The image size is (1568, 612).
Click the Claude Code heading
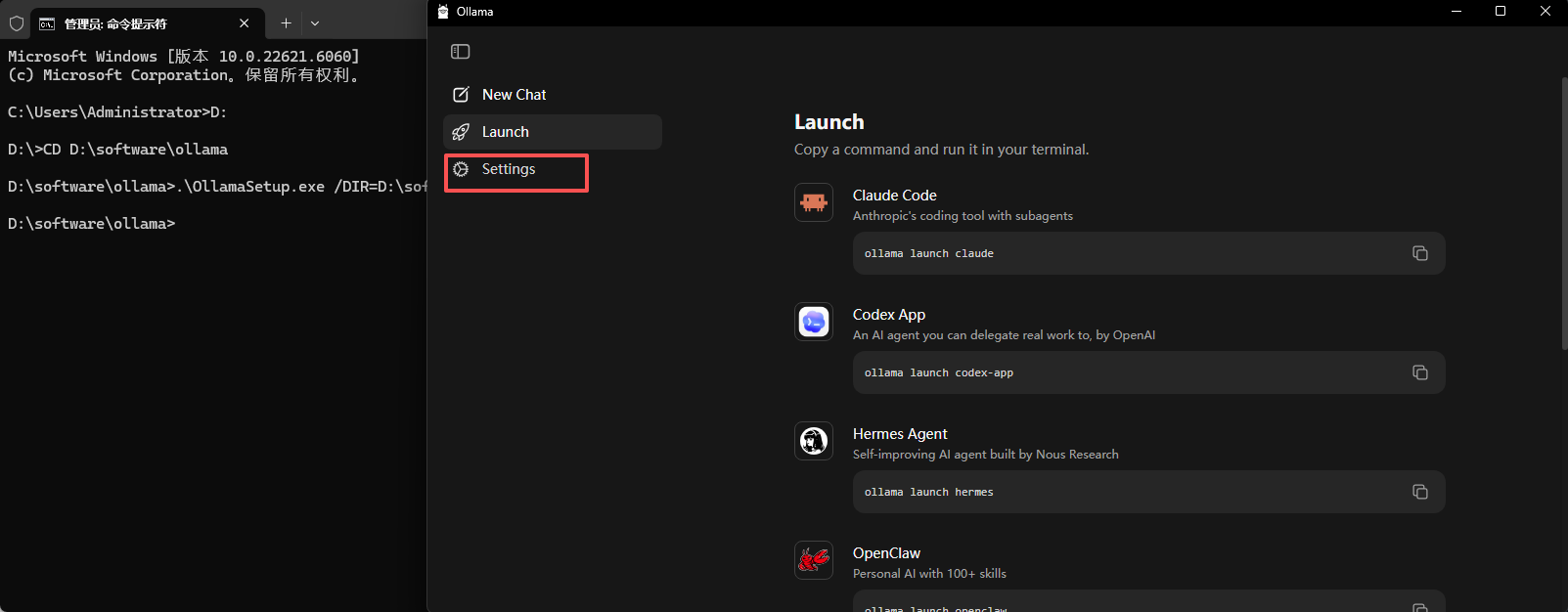point(895,196)
